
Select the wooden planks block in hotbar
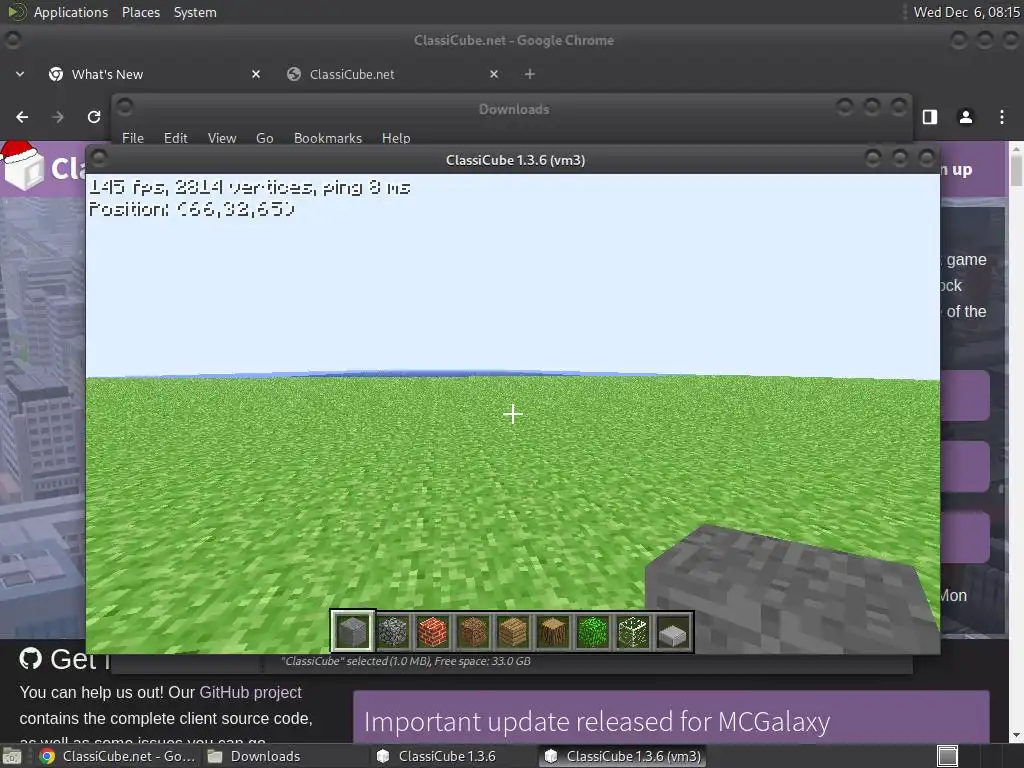513,632
